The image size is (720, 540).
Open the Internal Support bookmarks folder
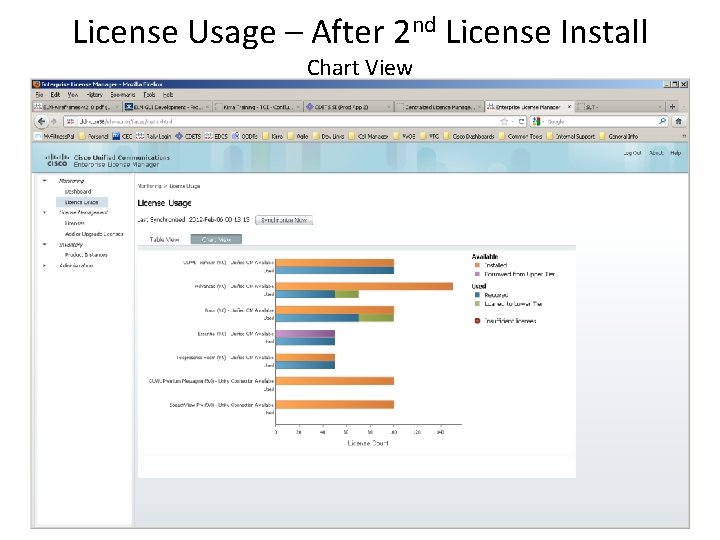pyautogui.click(x=570, y=136)
